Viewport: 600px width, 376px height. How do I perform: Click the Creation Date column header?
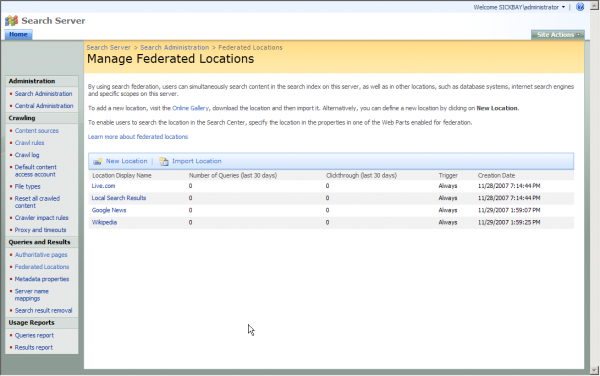tap(496, 176)
